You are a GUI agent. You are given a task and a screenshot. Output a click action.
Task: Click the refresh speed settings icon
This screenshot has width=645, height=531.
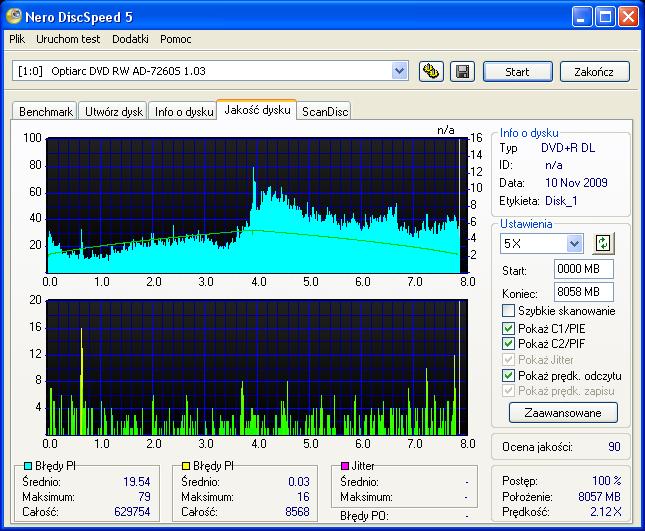coord(603,243)
